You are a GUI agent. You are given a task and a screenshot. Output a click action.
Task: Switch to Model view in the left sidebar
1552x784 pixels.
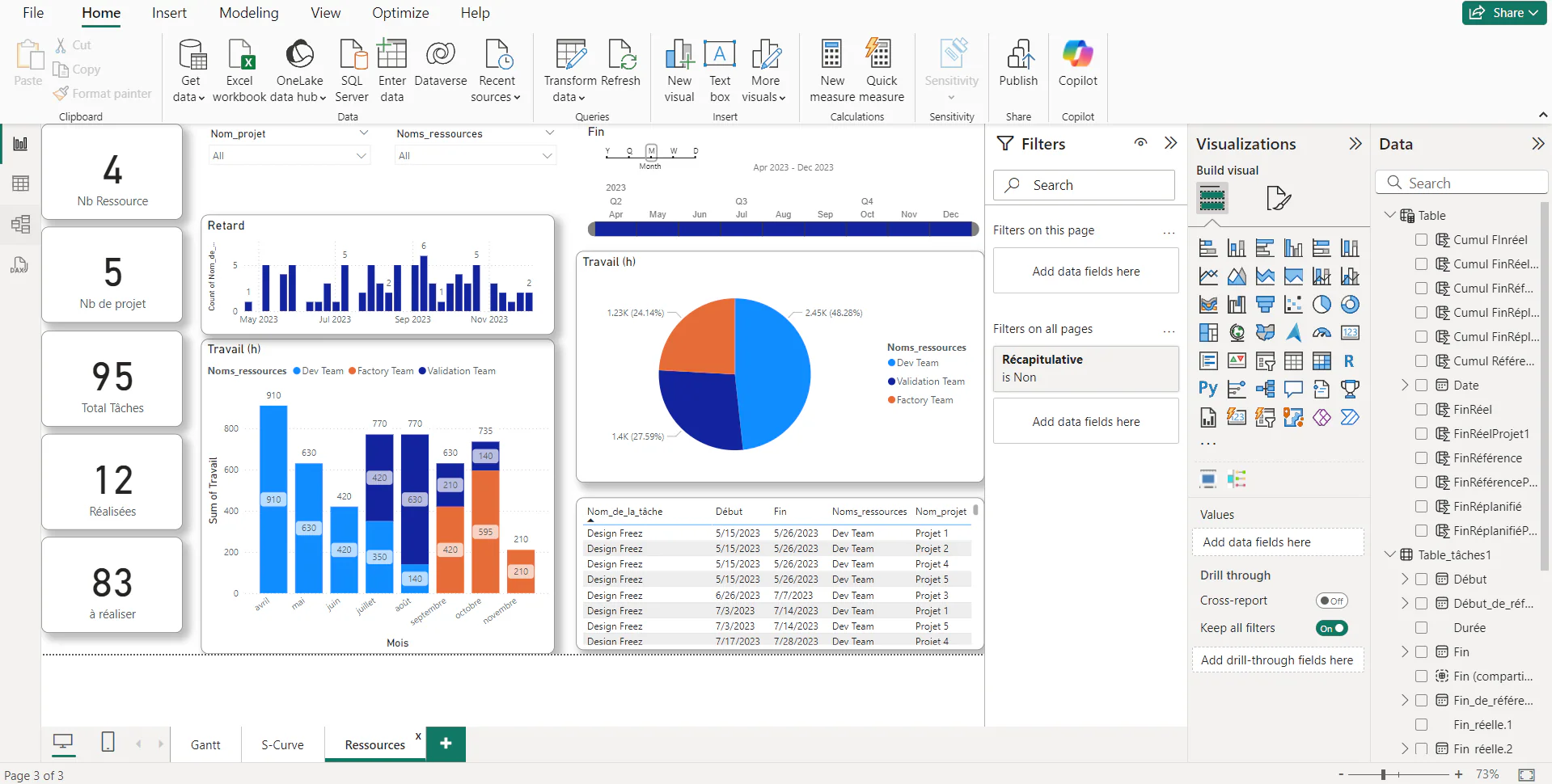20,224
